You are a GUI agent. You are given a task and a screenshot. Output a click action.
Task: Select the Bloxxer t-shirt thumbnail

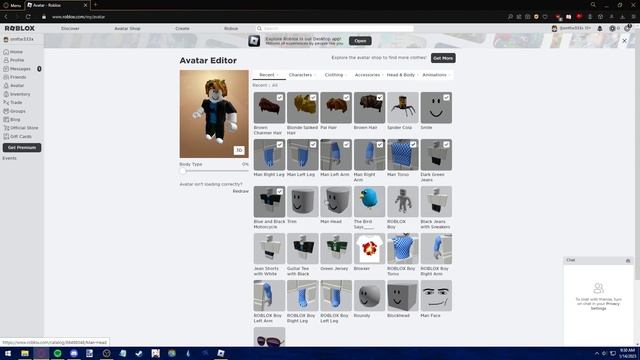[x=369, y=249]
